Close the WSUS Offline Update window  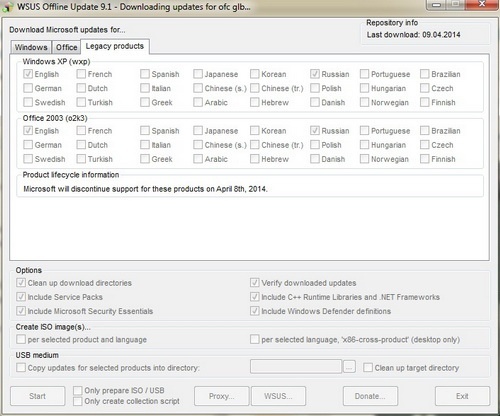(482, 4)
